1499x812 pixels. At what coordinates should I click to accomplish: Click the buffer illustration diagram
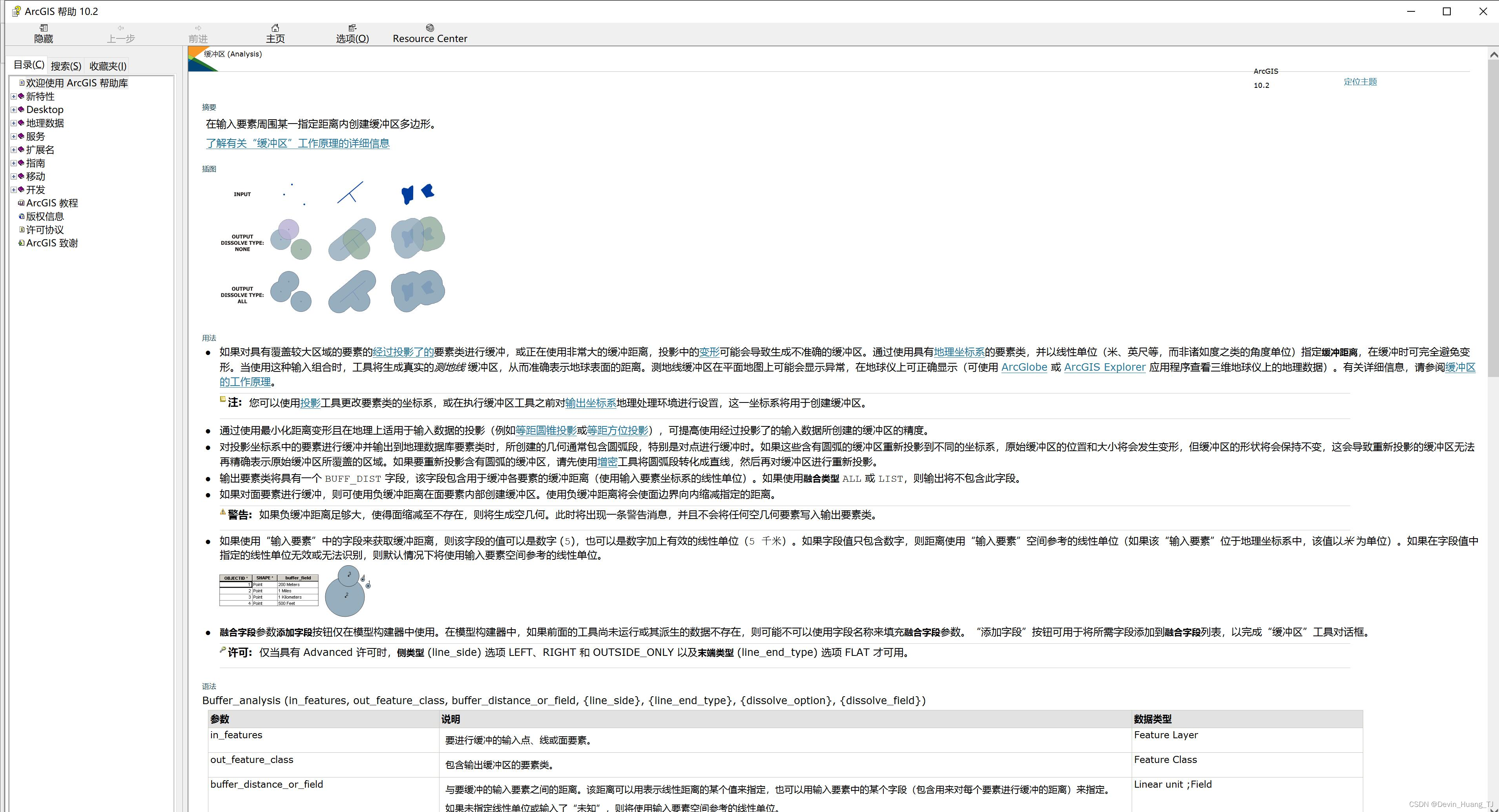click(333, 247)
